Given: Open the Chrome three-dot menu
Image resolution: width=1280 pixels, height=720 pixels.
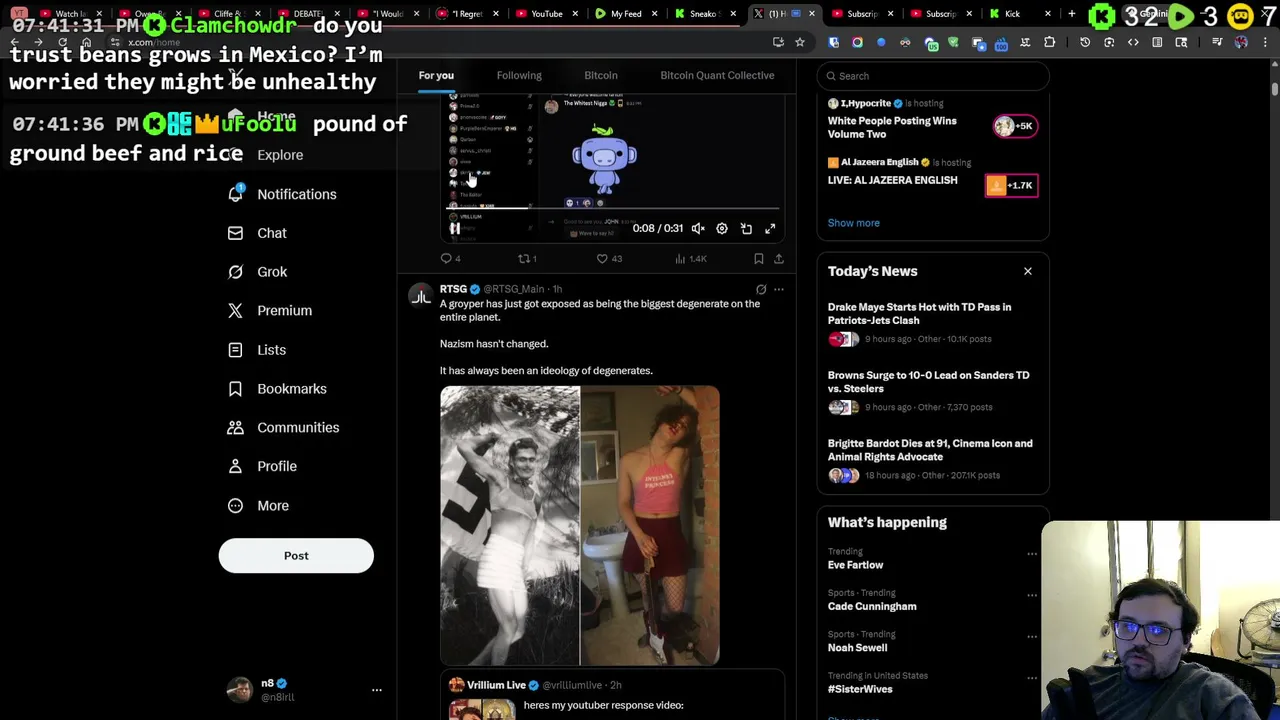Looking at the screenshot, I should click(1265, 42).
